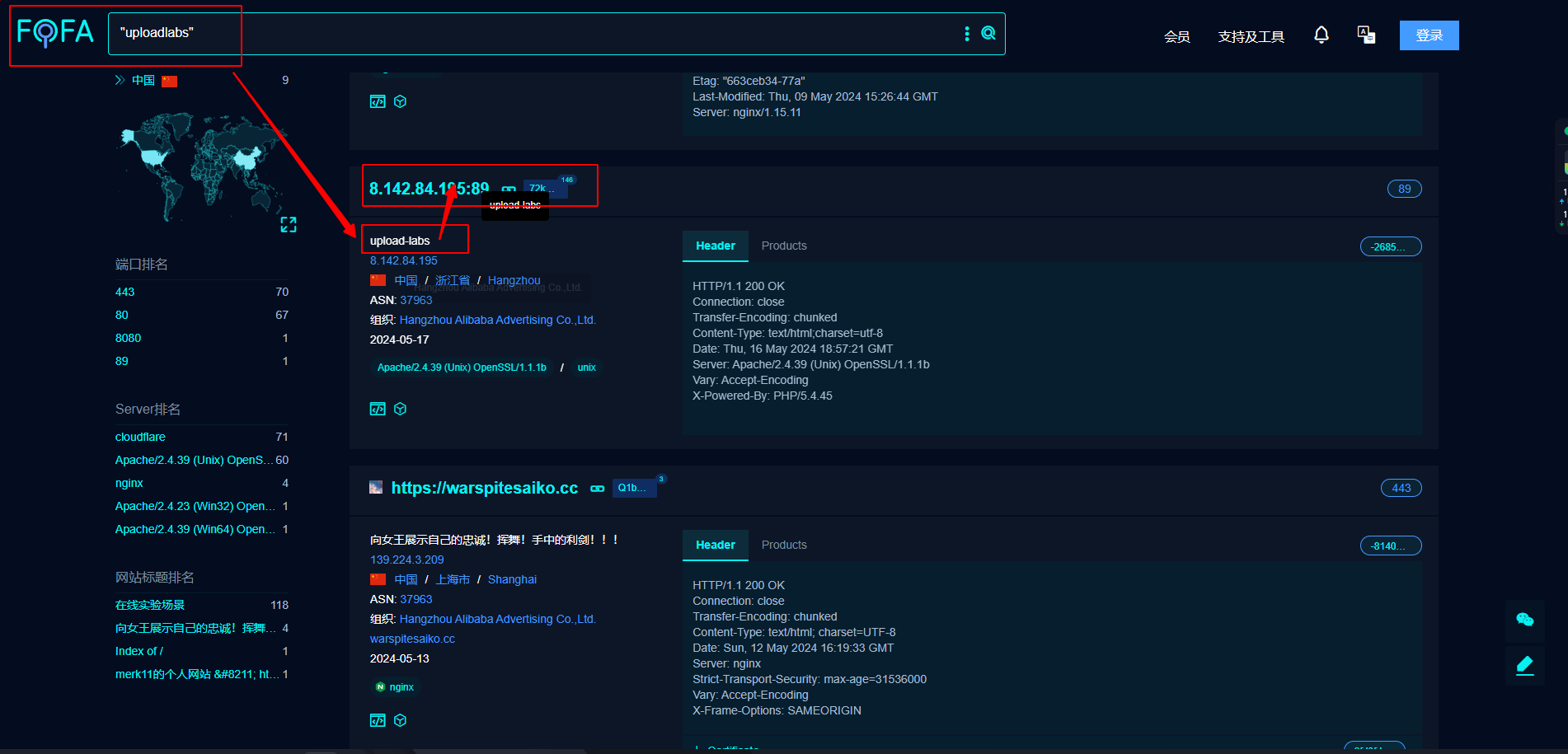Click the cube product icon under upload-labs result
Image resolution: width=1568 pixels, height=754 pixels.
[400, 408]
